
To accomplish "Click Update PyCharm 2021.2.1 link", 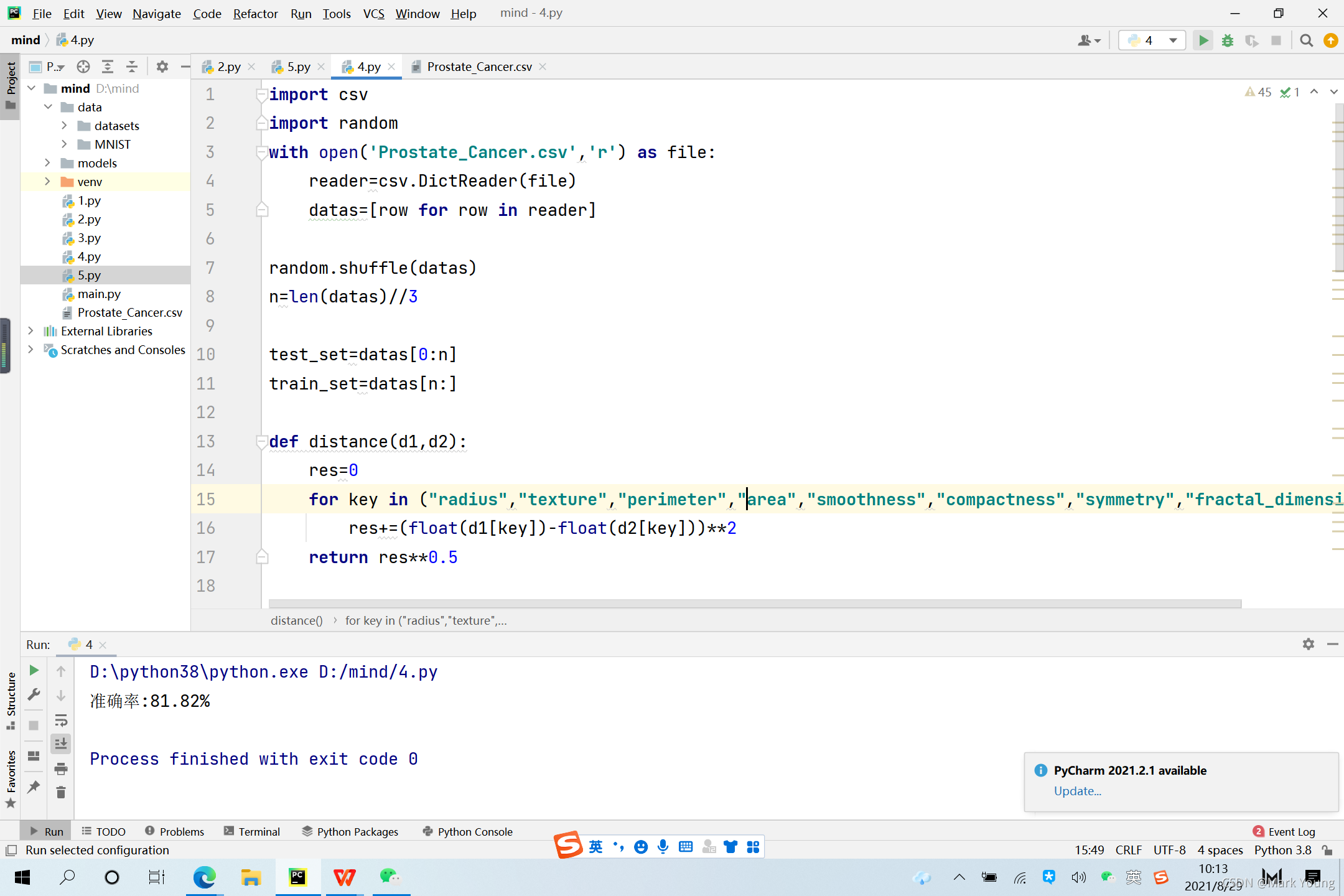I will click(1078, 791).
